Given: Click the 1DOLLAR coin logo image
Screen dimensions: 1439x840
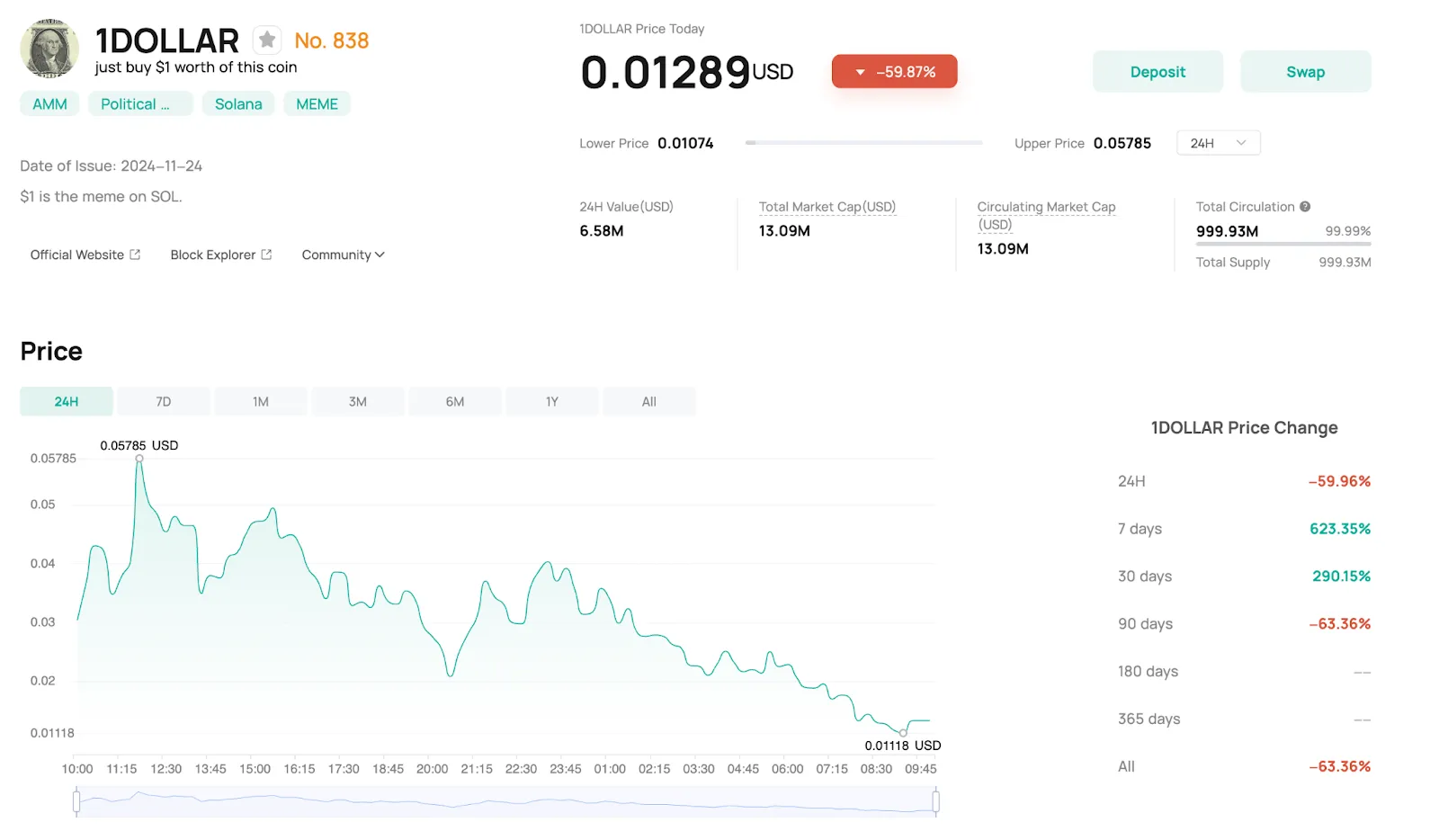Looking at the screenshot, I should [x=49, y=49].
